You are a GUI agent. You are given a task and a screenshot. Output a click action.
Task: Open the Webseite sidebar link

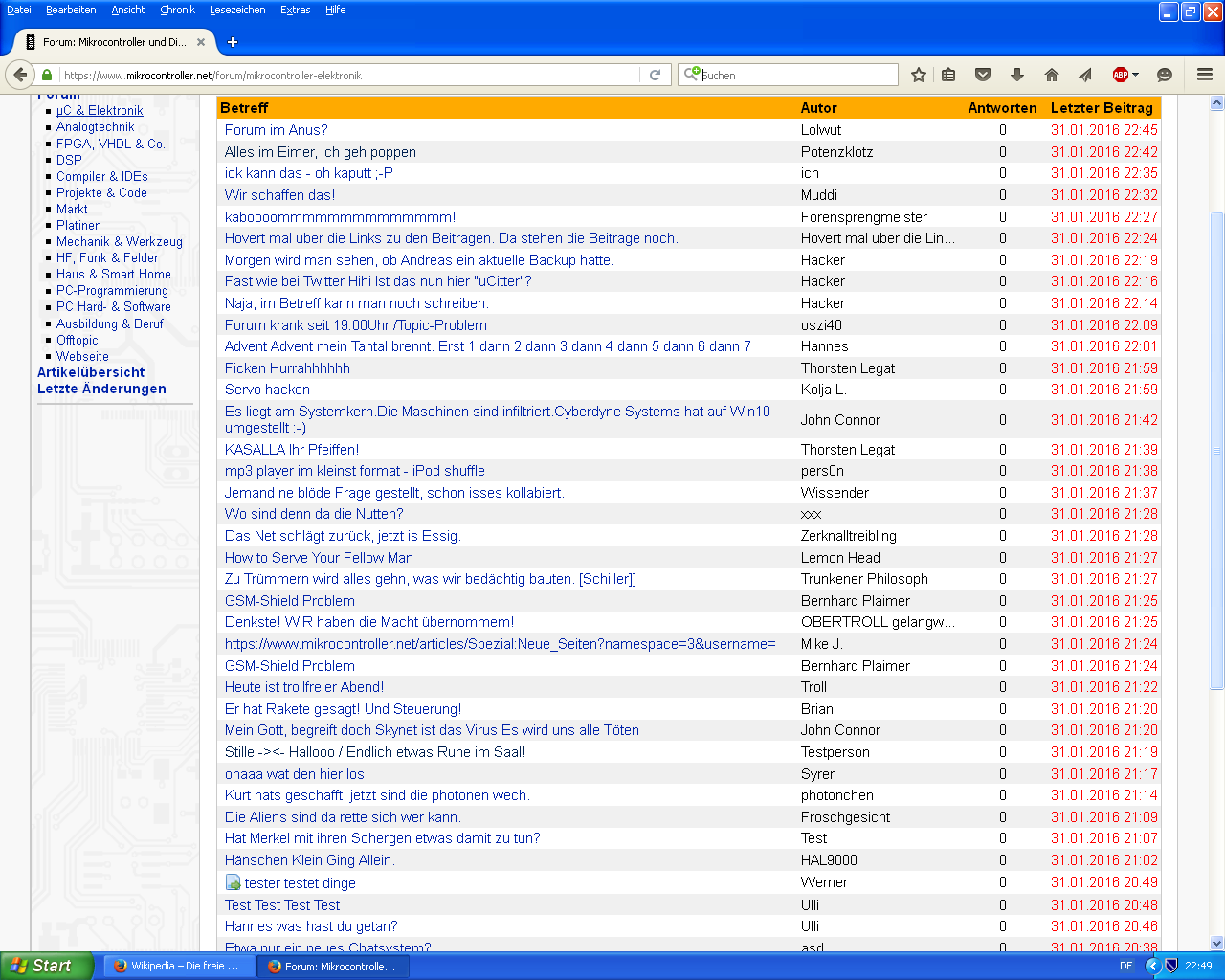[x=82, y=356]
